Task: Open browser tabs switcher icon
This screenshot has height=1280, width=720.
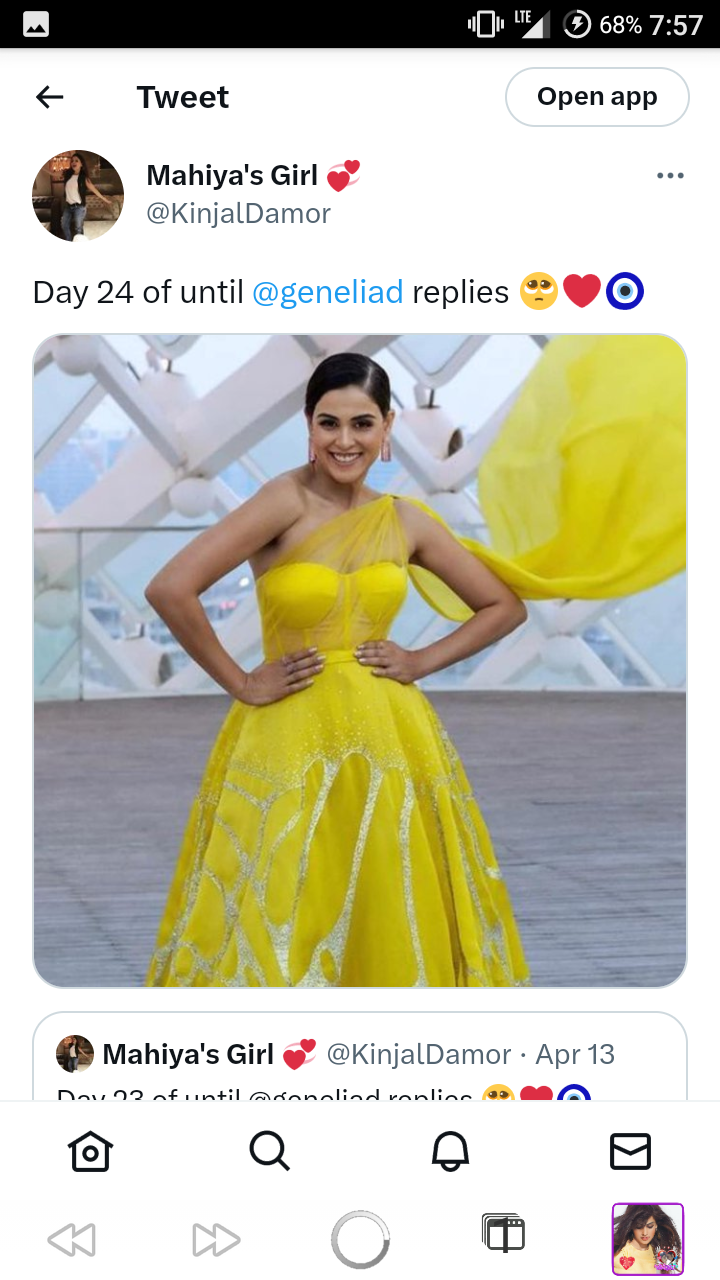Action: click(x=503, y=1234)
